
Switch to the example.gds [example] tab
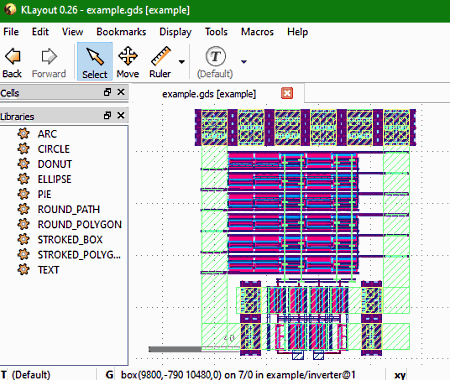click(x=209, y=94)
